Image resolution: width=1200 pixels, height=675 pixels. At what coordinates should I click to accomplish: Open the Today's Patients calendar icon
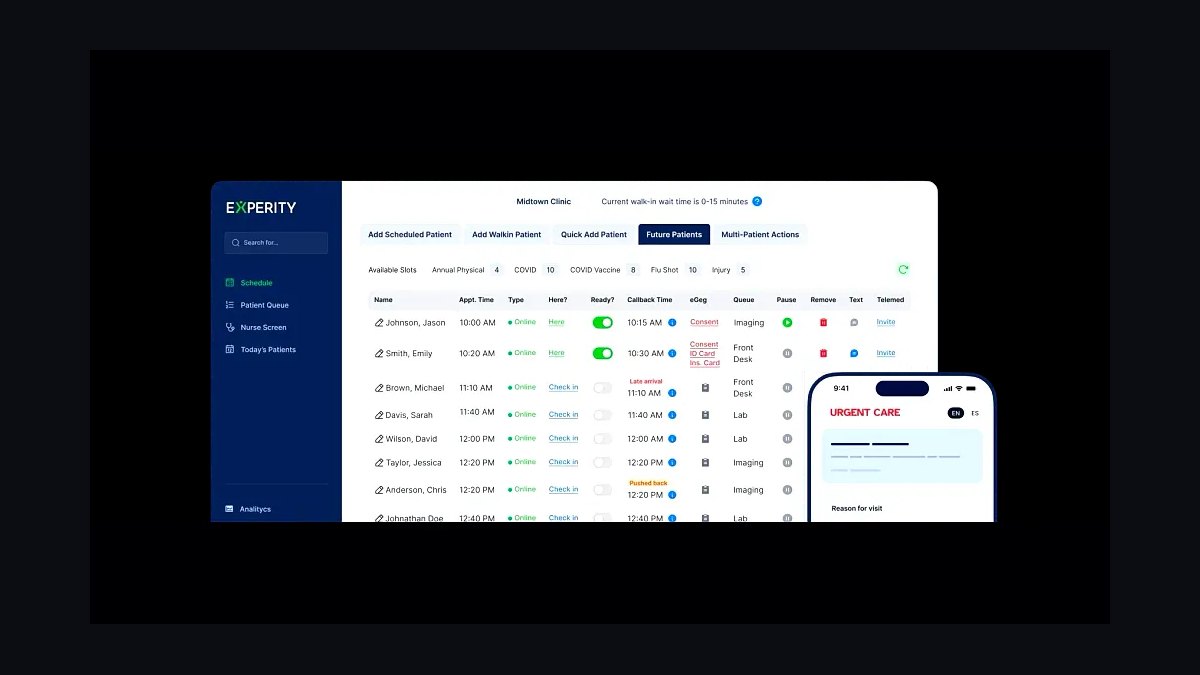click(230, 350)
